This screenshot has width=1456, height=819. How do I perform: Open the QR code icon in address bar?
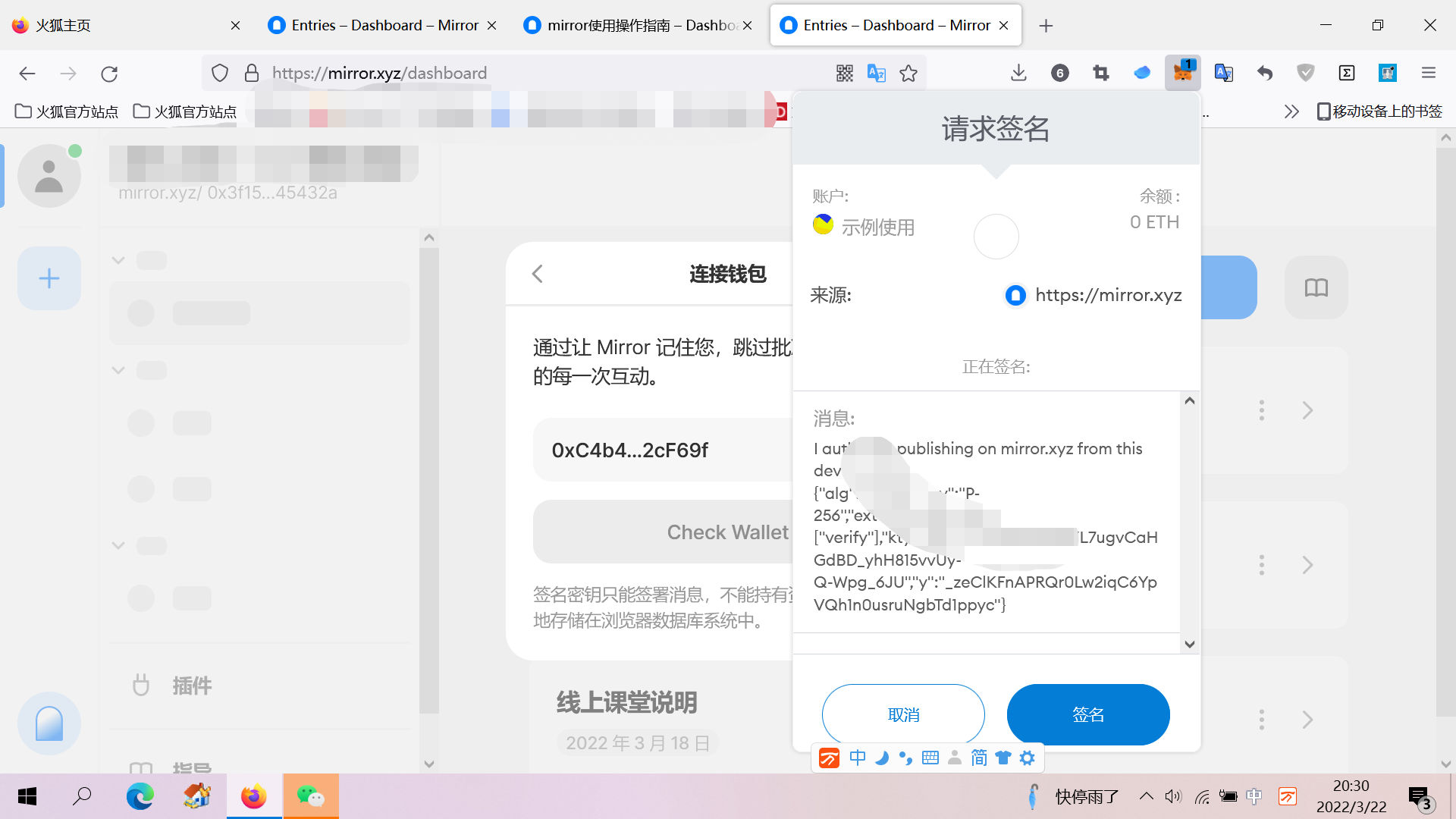coord(845,73)
